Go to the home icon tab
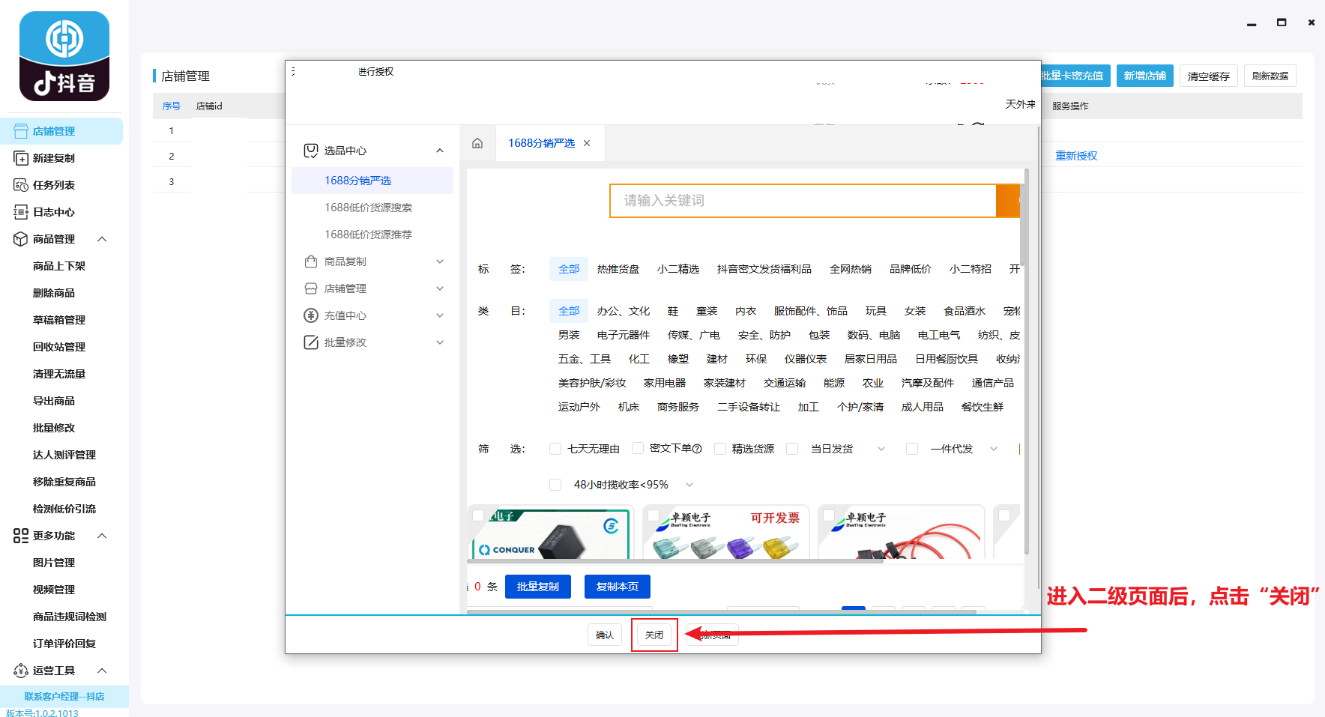1325x717 pixels. coord(477,143)
